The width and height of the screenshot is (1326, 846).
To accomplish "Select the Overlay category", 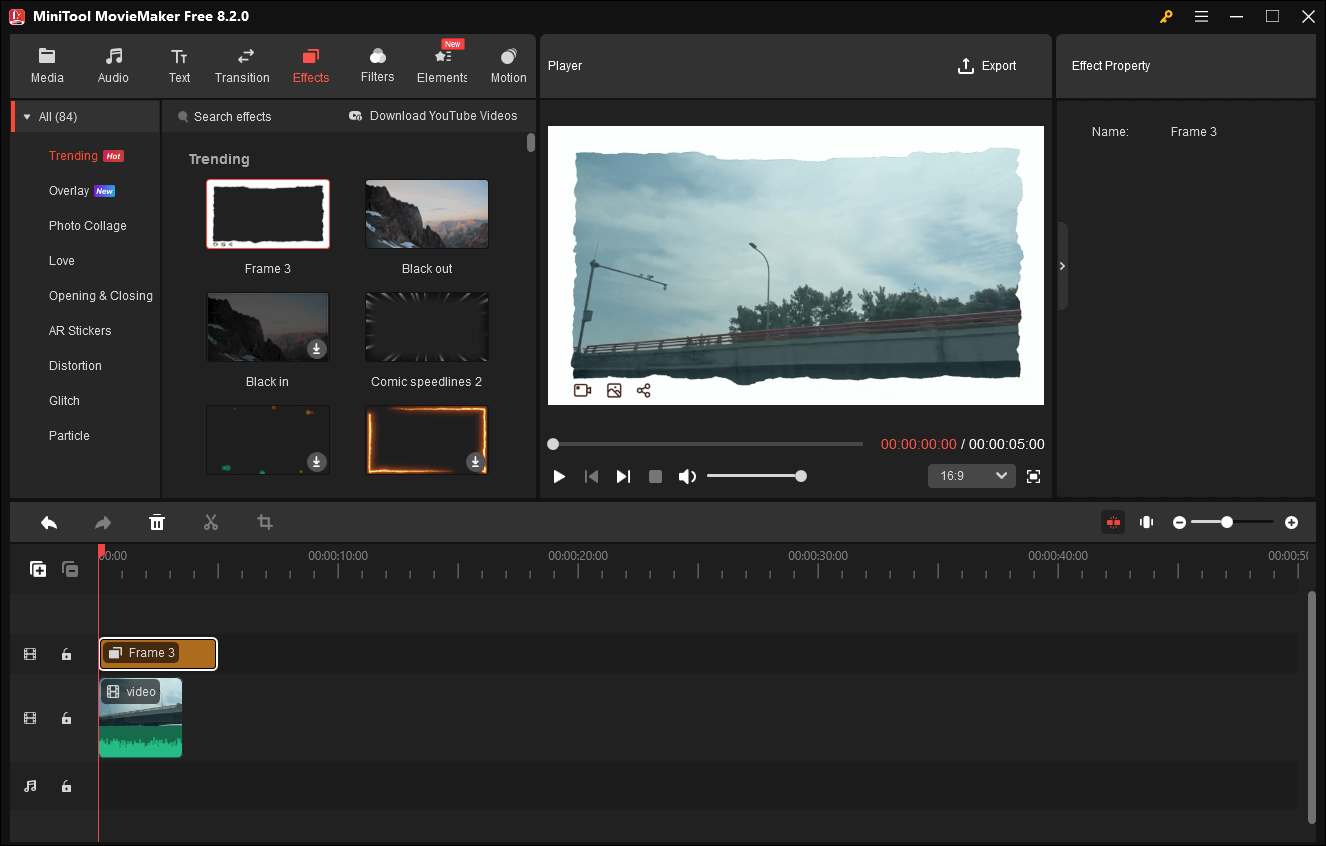I will tap(69, 191).
